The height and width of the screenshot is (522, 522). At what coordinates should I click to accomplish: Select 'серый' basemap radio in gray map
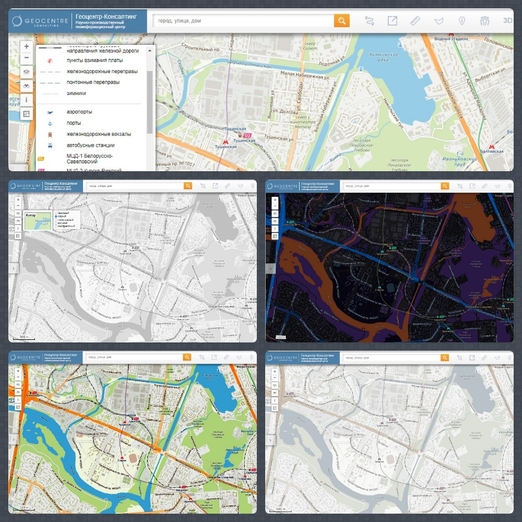[x=56, y=216]
